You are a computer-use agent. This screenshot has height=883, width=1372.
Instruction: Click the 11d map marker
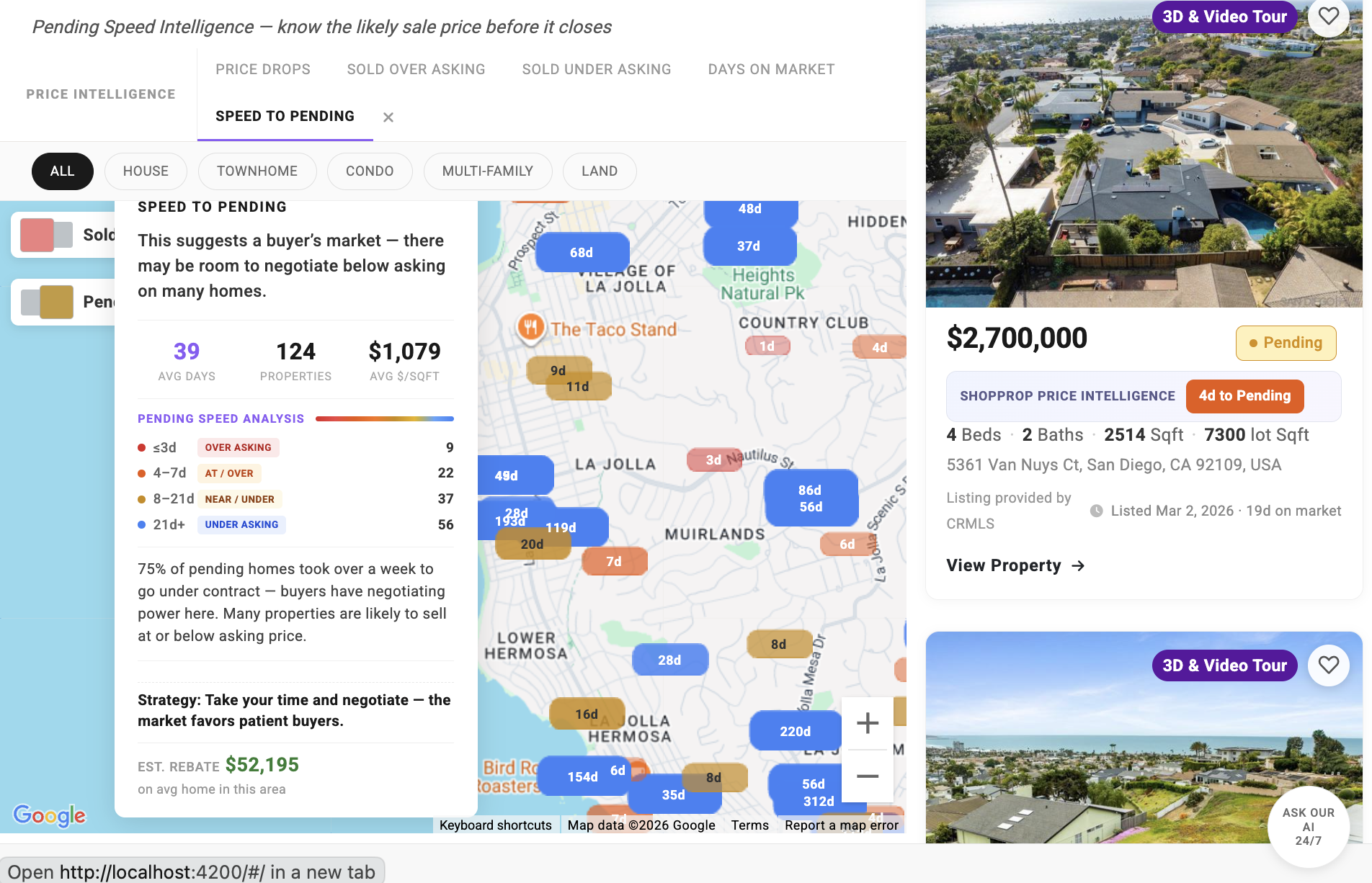click(x=579, y=387)
